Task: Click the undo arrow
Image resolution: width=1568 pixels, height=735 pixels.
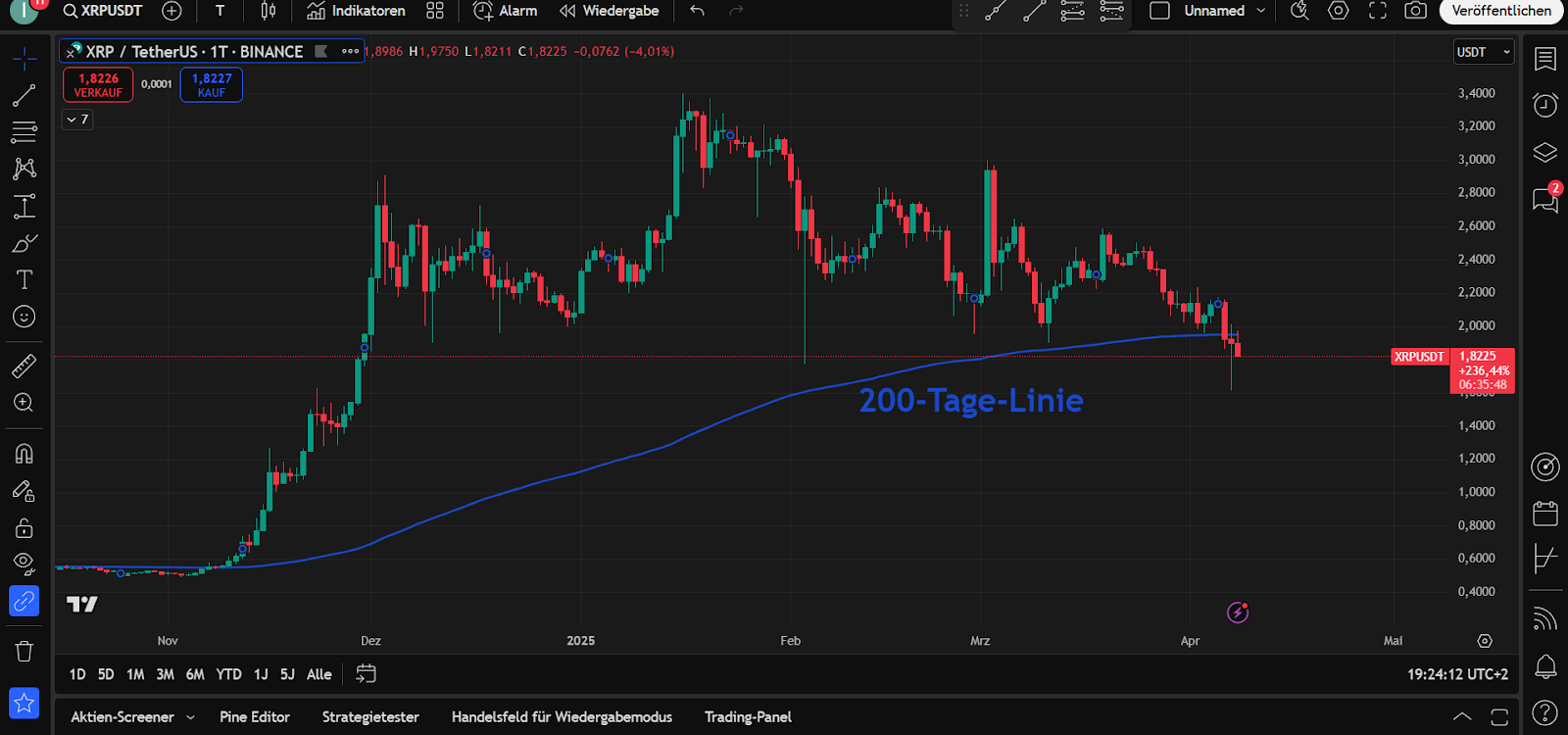Action: point(697,11)
